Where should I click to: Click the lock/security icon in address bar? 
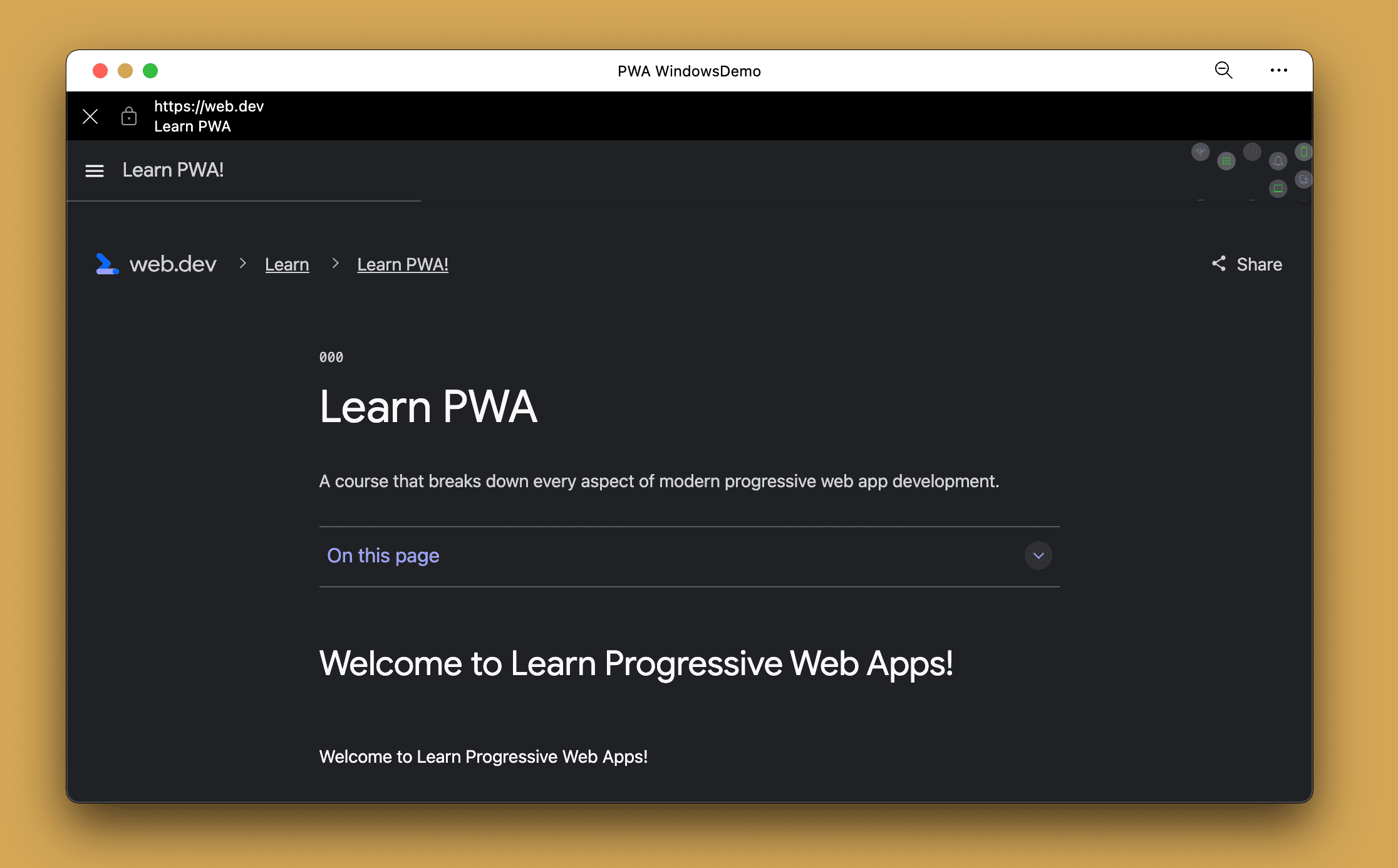click(x=129, y=115)
